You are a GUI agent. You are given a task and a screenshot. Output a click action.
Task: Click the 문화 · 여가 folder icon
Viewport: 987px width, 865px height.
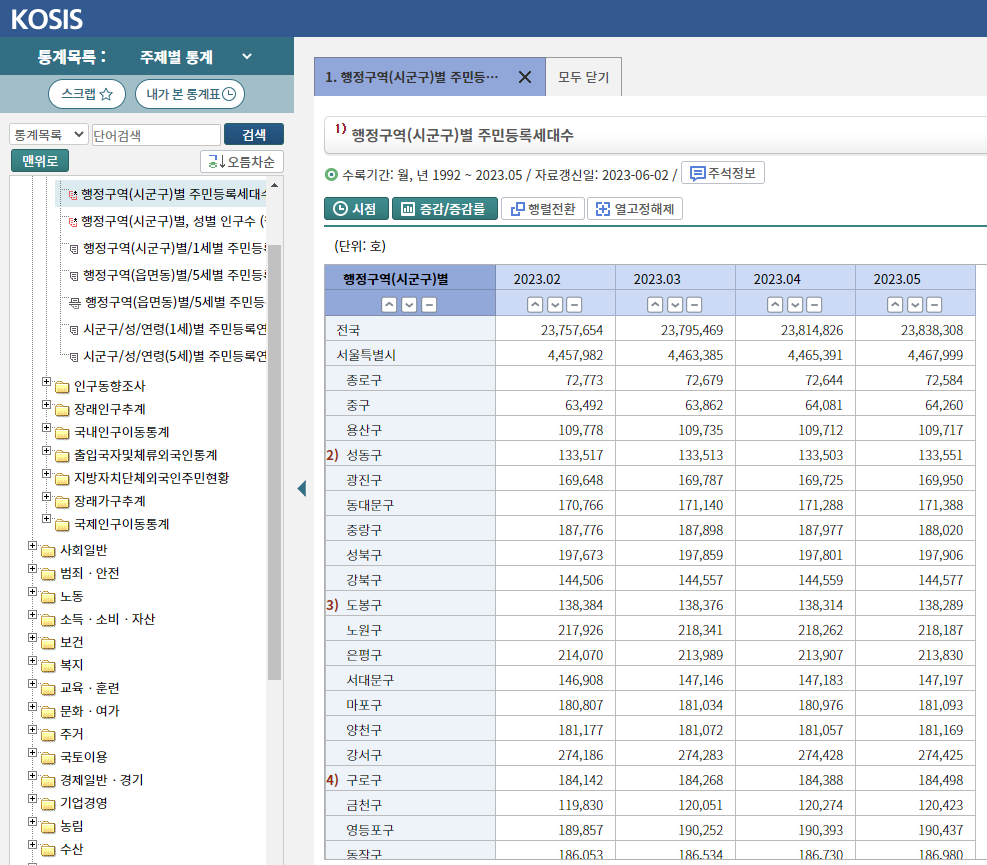click(x=48, y=712)
